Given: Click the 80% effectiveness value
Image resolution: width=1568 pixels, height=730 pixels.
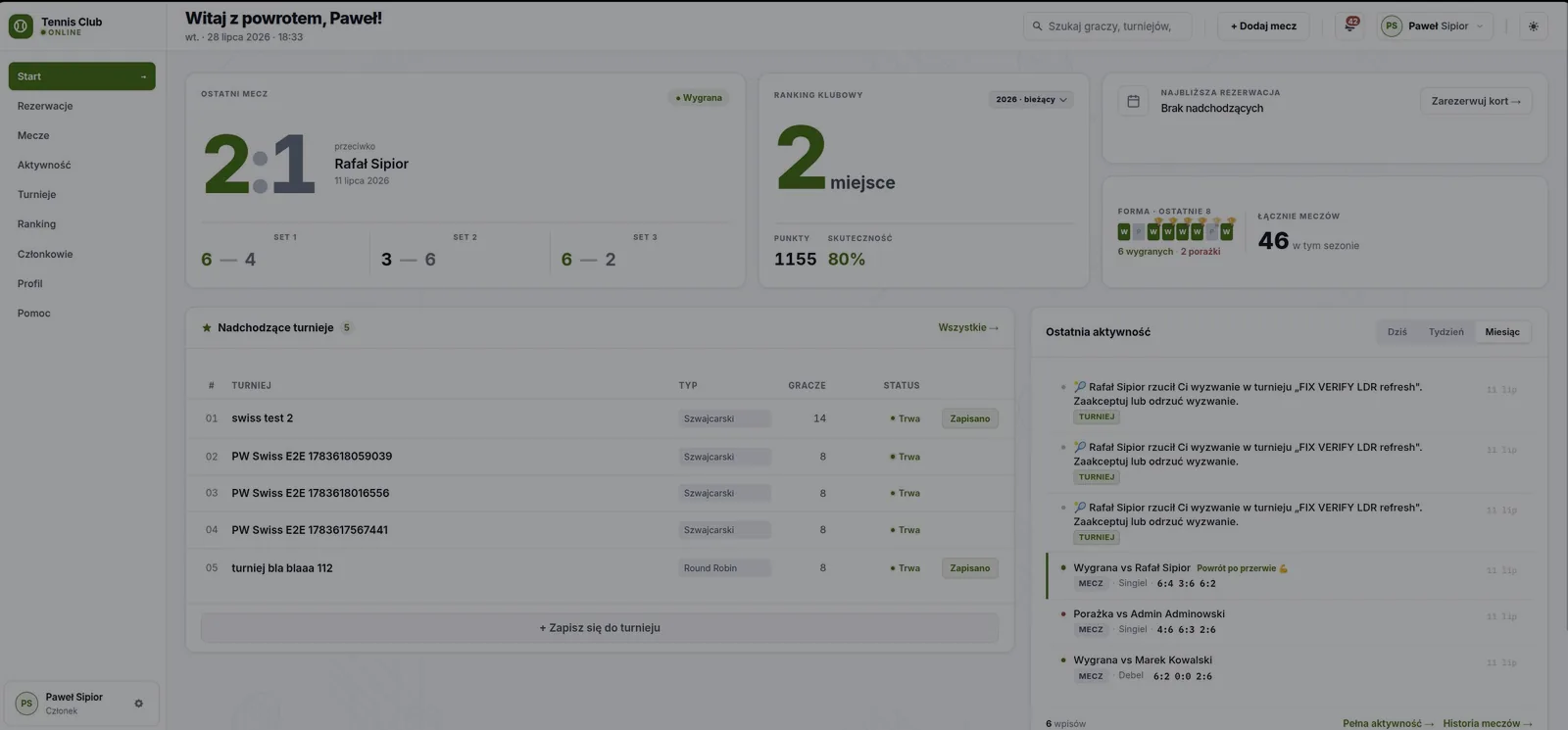Looking at the screenshot, I should (847, 260).
